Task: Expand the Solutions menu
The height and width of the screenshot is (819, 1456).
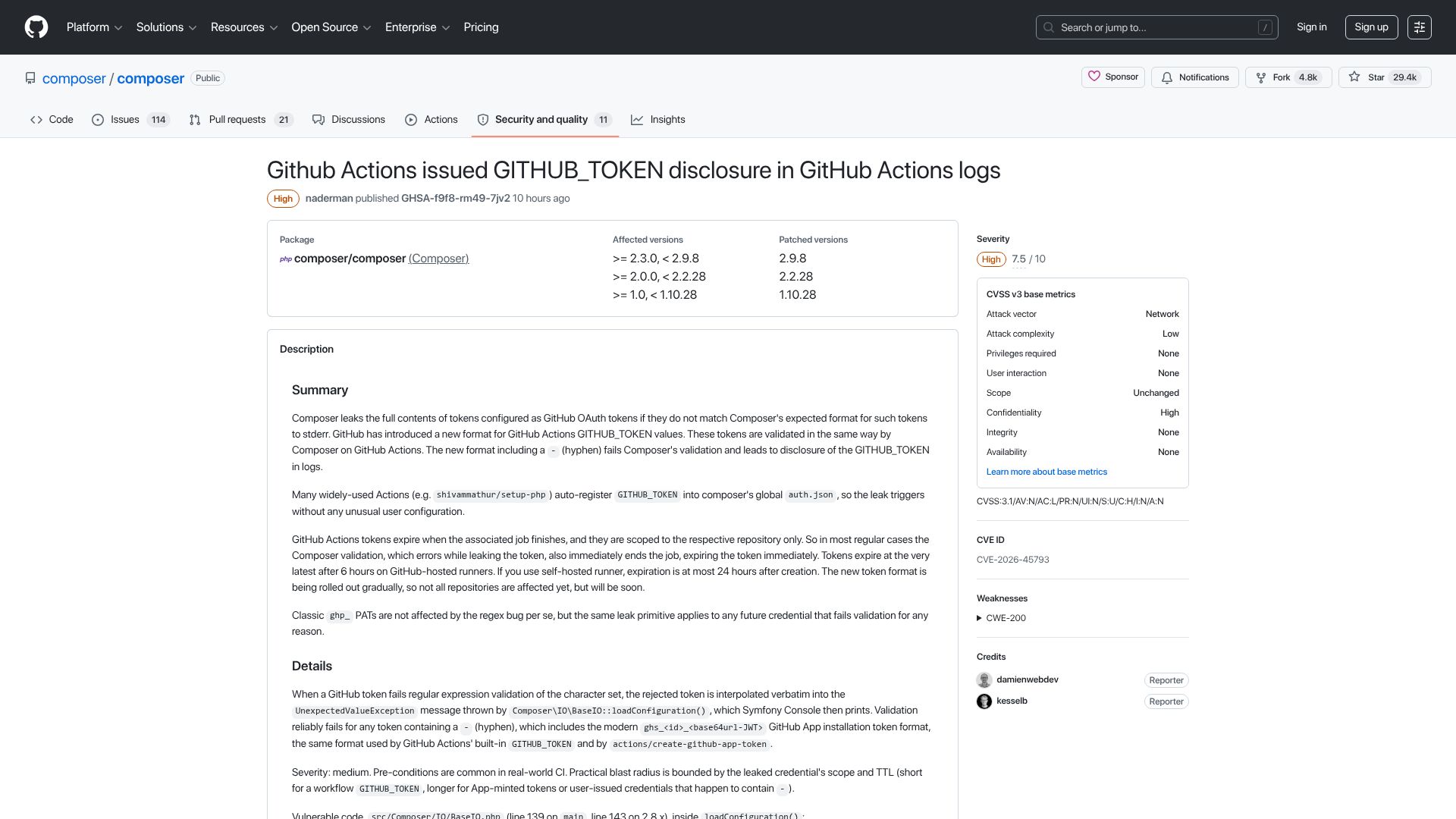Action: [x=166, y=27]
